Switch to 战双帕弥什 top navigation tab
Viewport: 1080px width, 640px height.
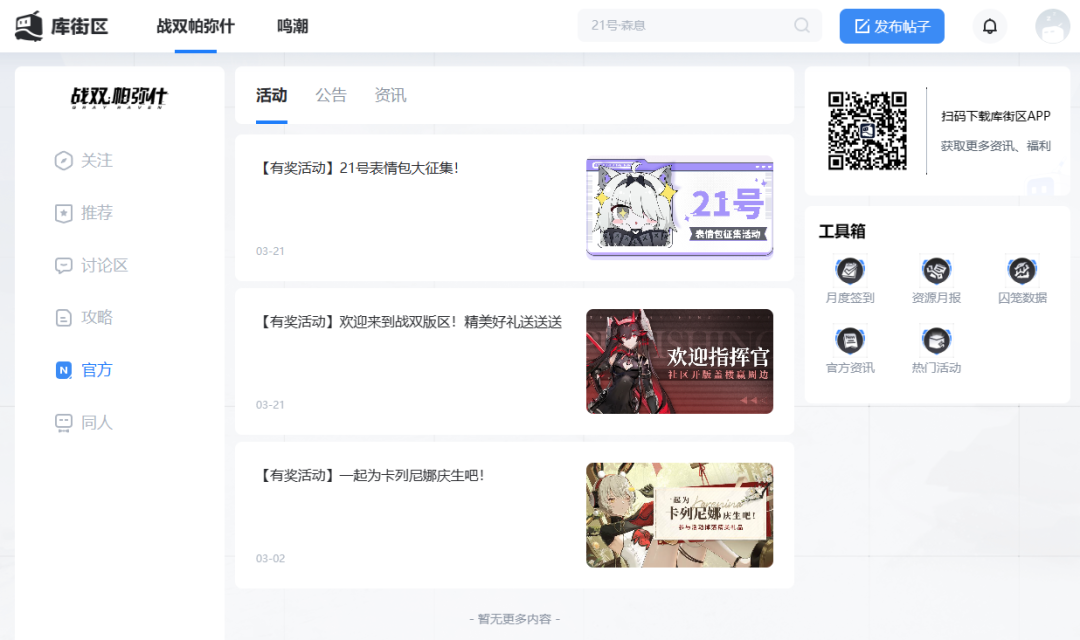point(196,26)
